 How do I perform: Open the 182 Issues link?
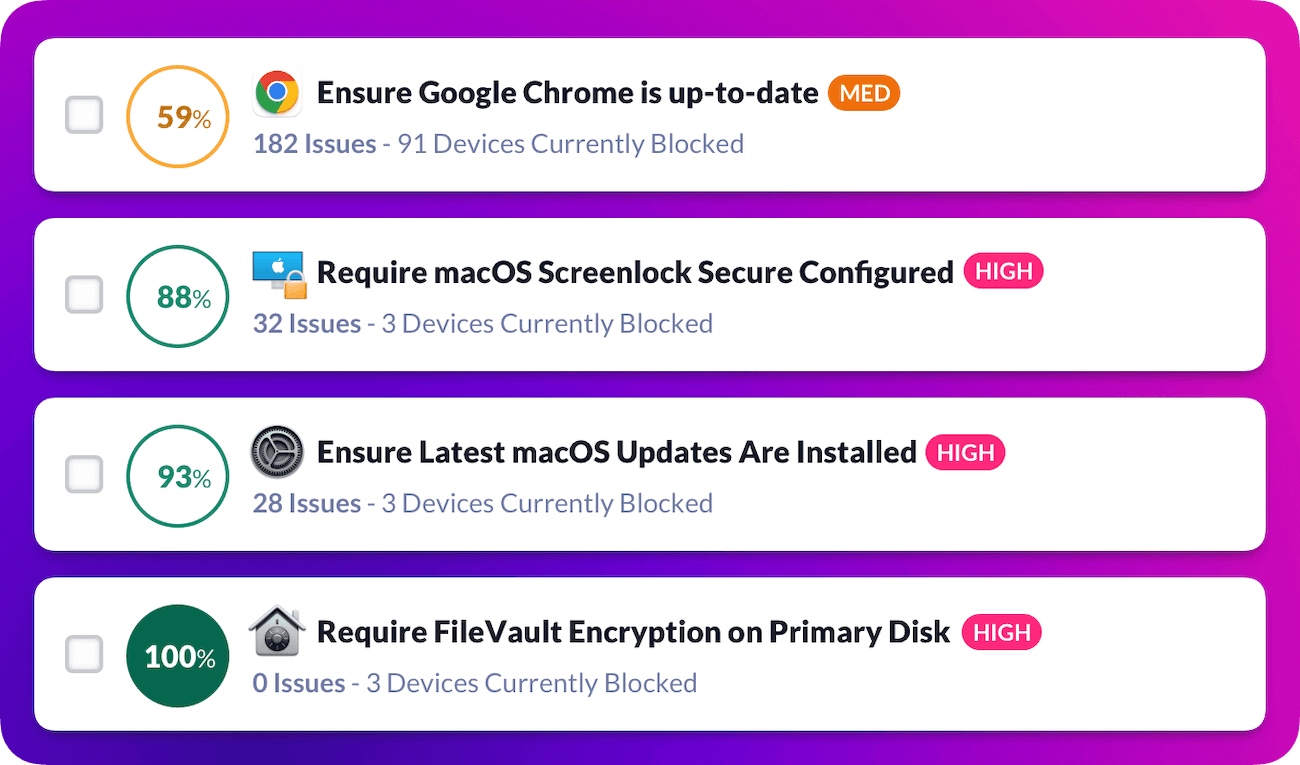pyautogui.click(x=313, y=143)
